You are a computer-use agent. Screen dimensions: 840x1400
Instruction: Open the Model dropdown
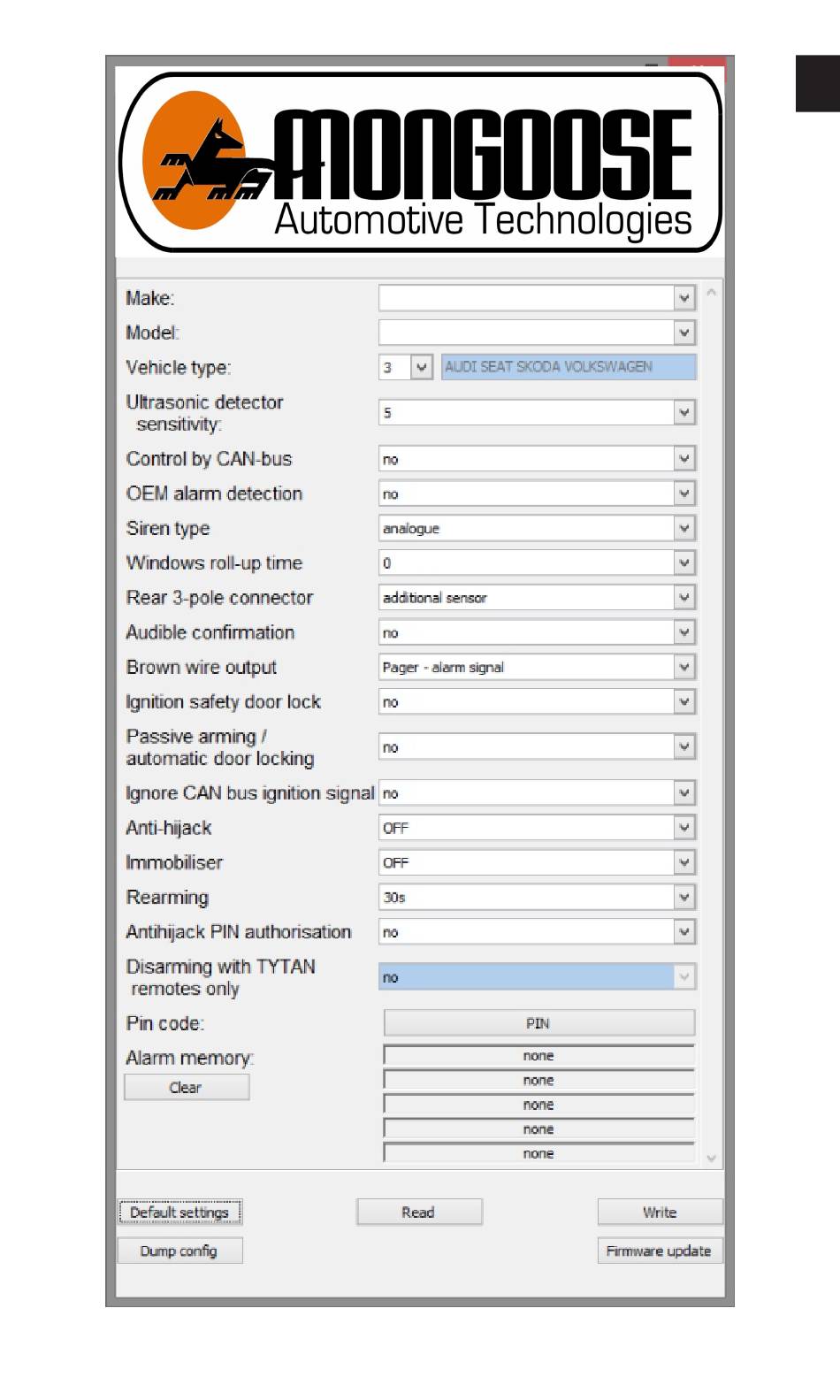pos(537,333)
